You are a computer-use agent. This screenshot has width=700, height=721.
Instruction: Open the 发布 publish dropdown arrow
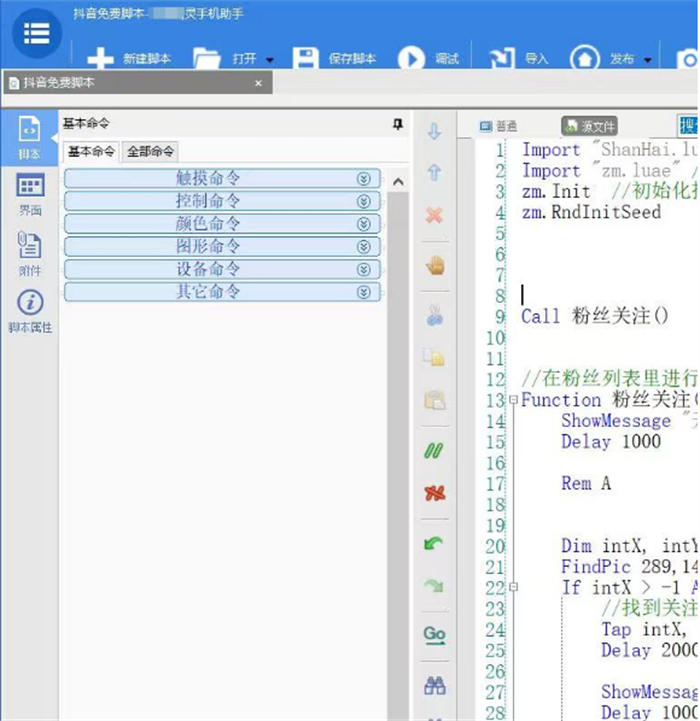pyautogui.click(x=648, y=60)
